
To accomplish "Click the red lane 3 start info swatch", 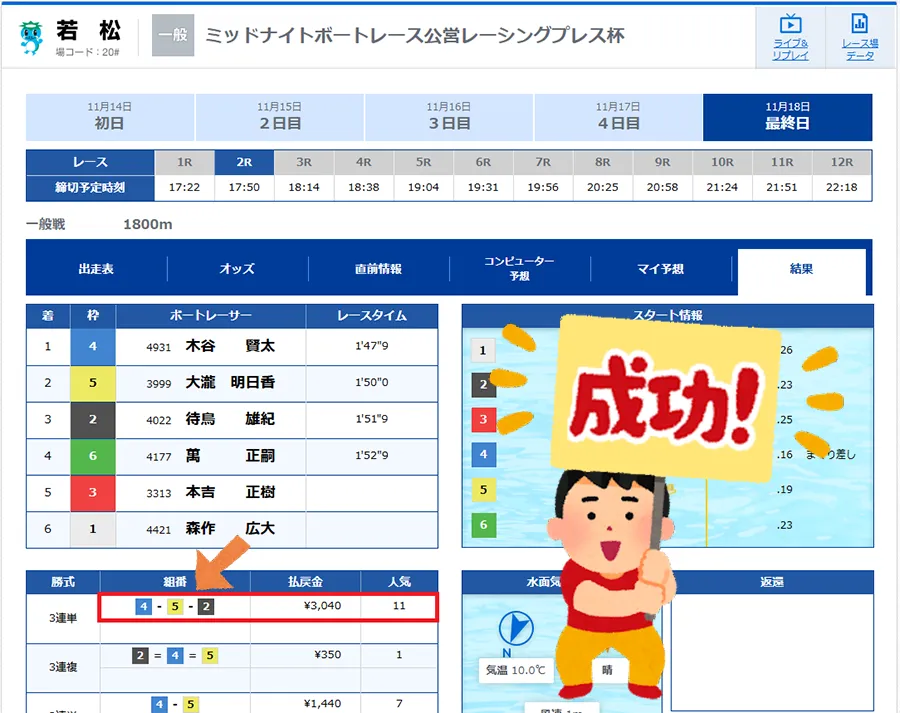I will click(483, 420).
